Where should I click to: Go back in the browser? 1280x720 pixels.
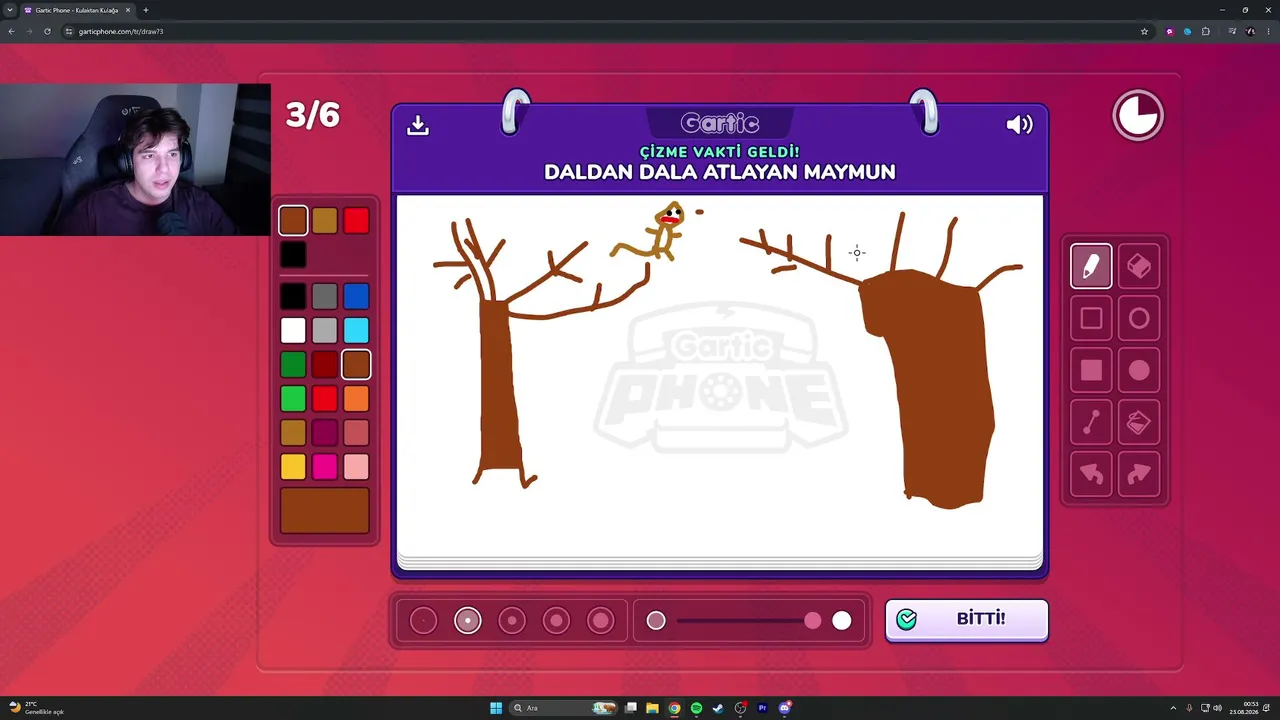coord(11,31)
